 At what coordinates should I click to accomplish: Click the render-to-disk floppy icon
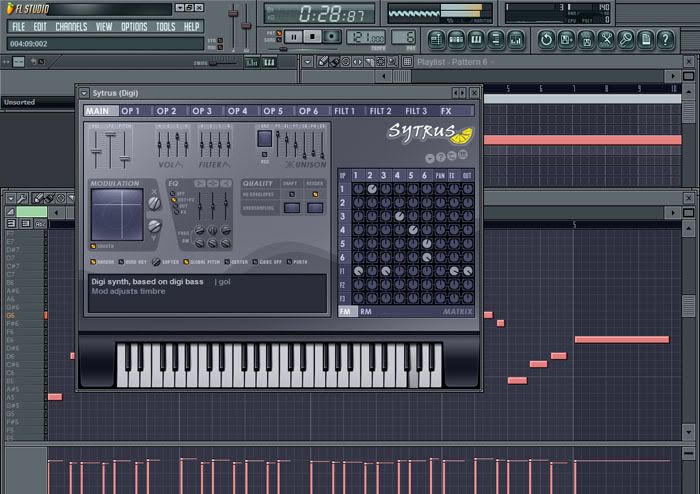point(586,40)
